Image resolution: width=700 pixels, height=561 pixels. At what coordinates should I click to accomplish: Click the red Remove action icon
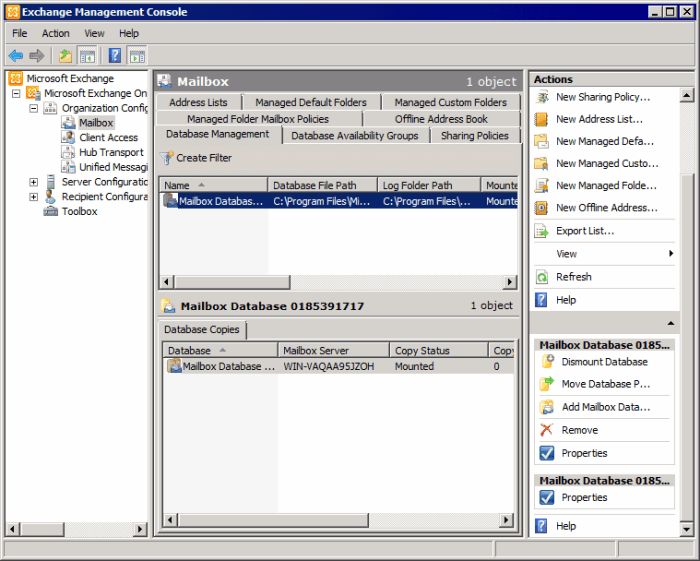point(545,430)
